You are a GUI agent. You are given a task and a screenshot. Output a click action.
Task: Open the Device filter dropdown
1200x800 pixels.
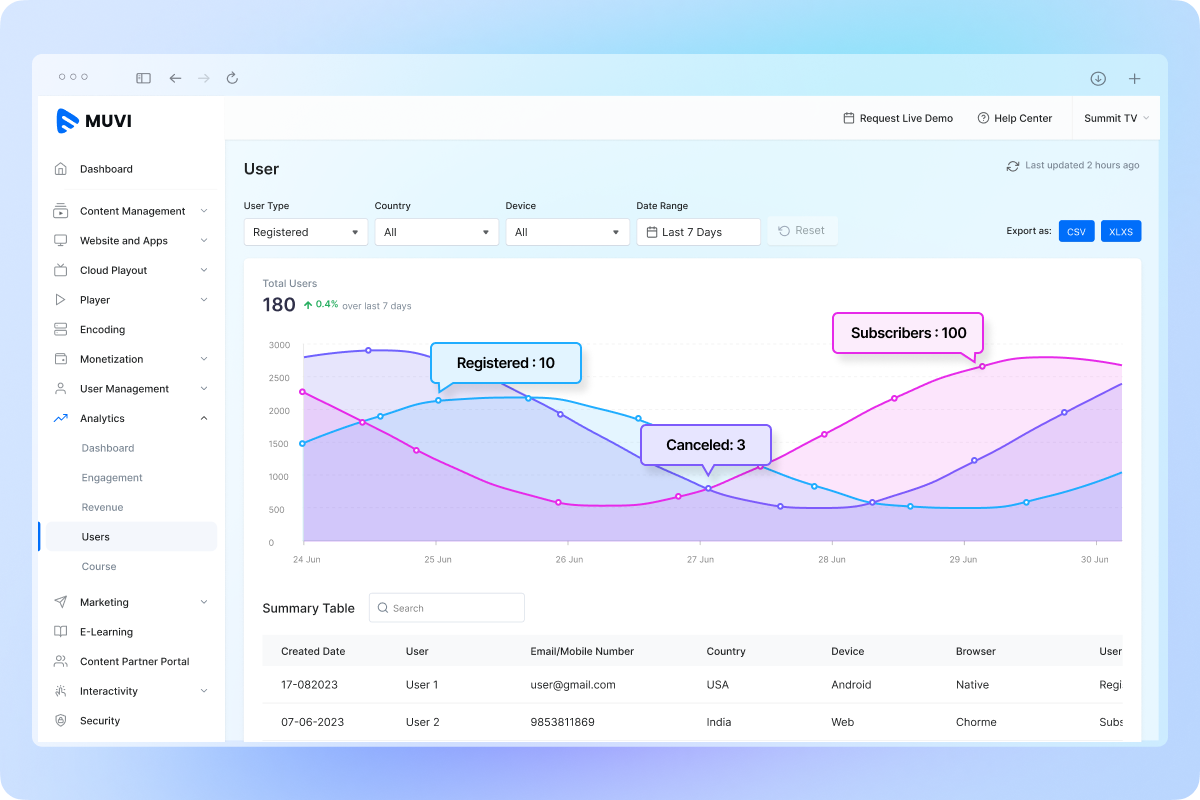[567, 232]
